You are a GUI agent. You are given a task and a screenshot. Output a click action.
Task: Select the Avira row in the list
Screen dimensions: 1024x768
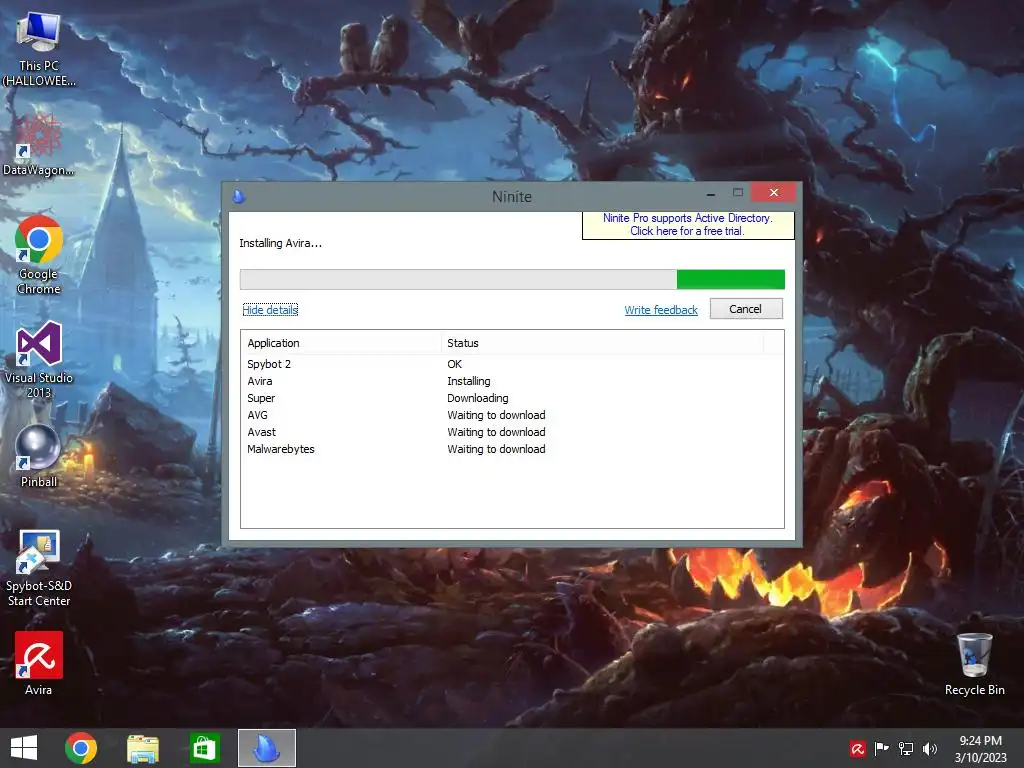coord(512,381)
